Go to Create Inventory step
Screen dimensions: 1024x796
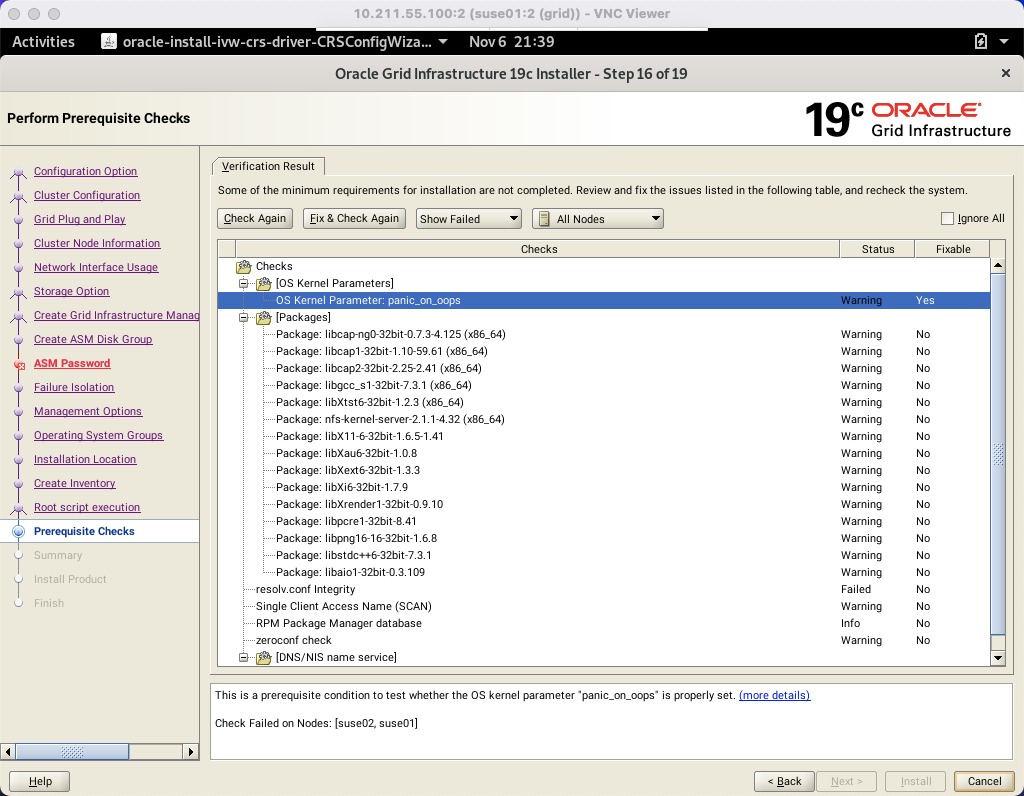74,484
